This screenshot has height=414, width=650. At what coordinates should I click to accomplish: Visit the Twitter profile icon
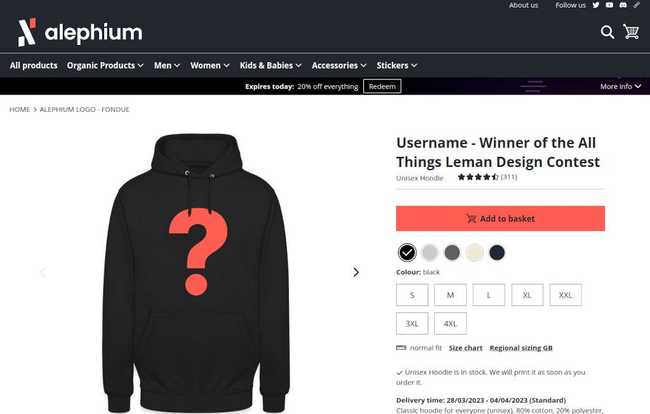click(x=596, y=5)
